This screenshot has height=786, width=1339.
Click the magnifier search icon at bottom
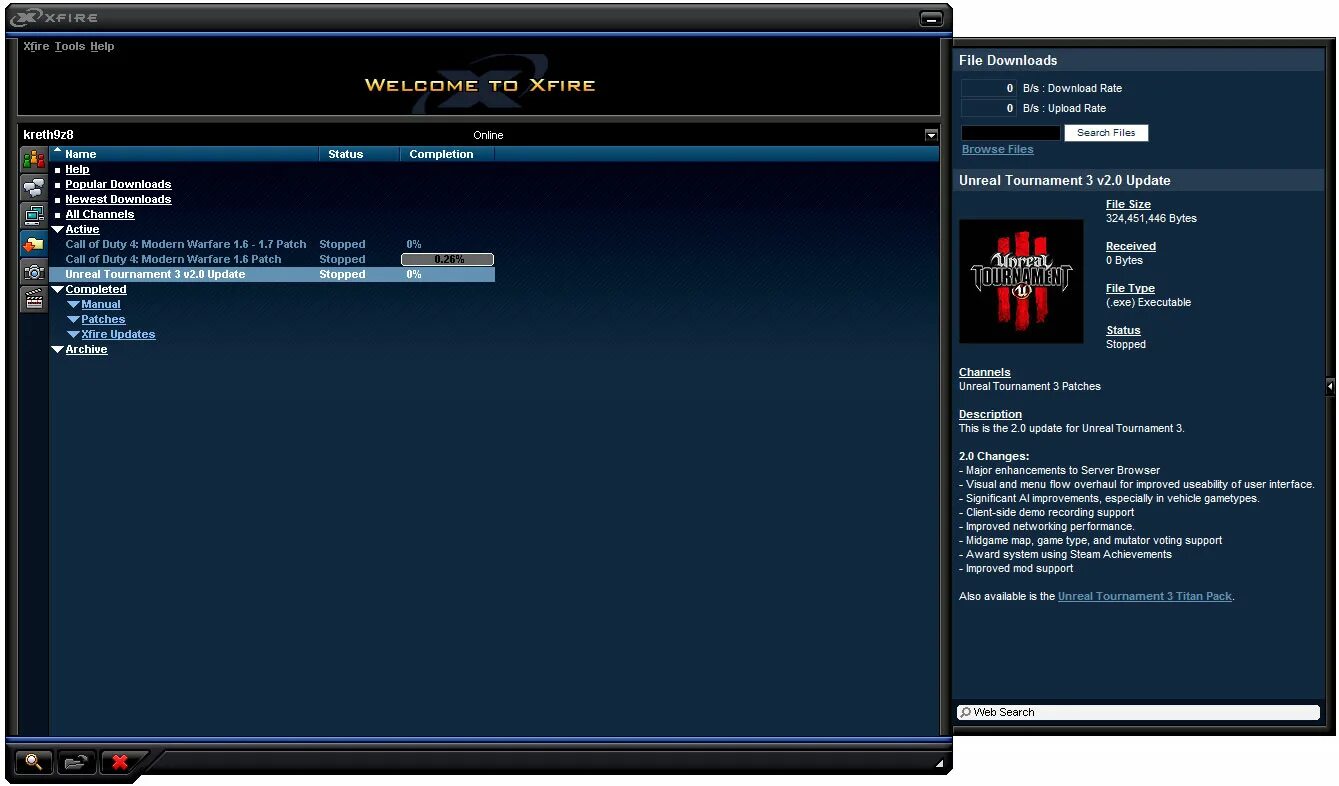point(33,763)
